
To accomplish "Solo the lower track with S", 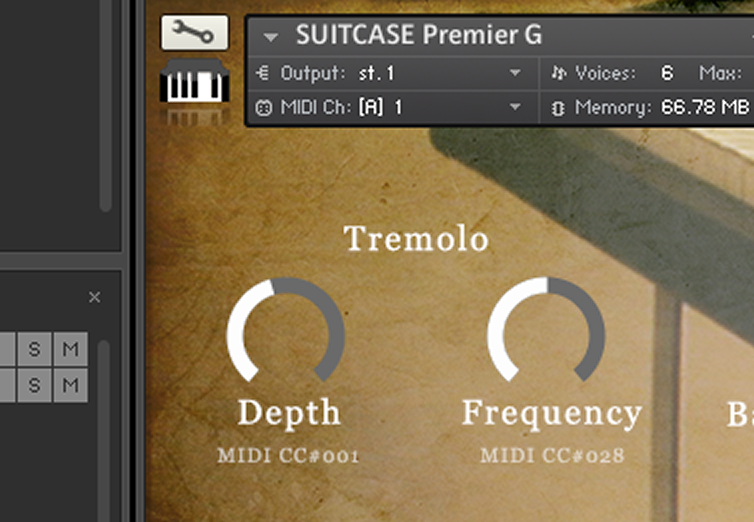I will (34, 385).
